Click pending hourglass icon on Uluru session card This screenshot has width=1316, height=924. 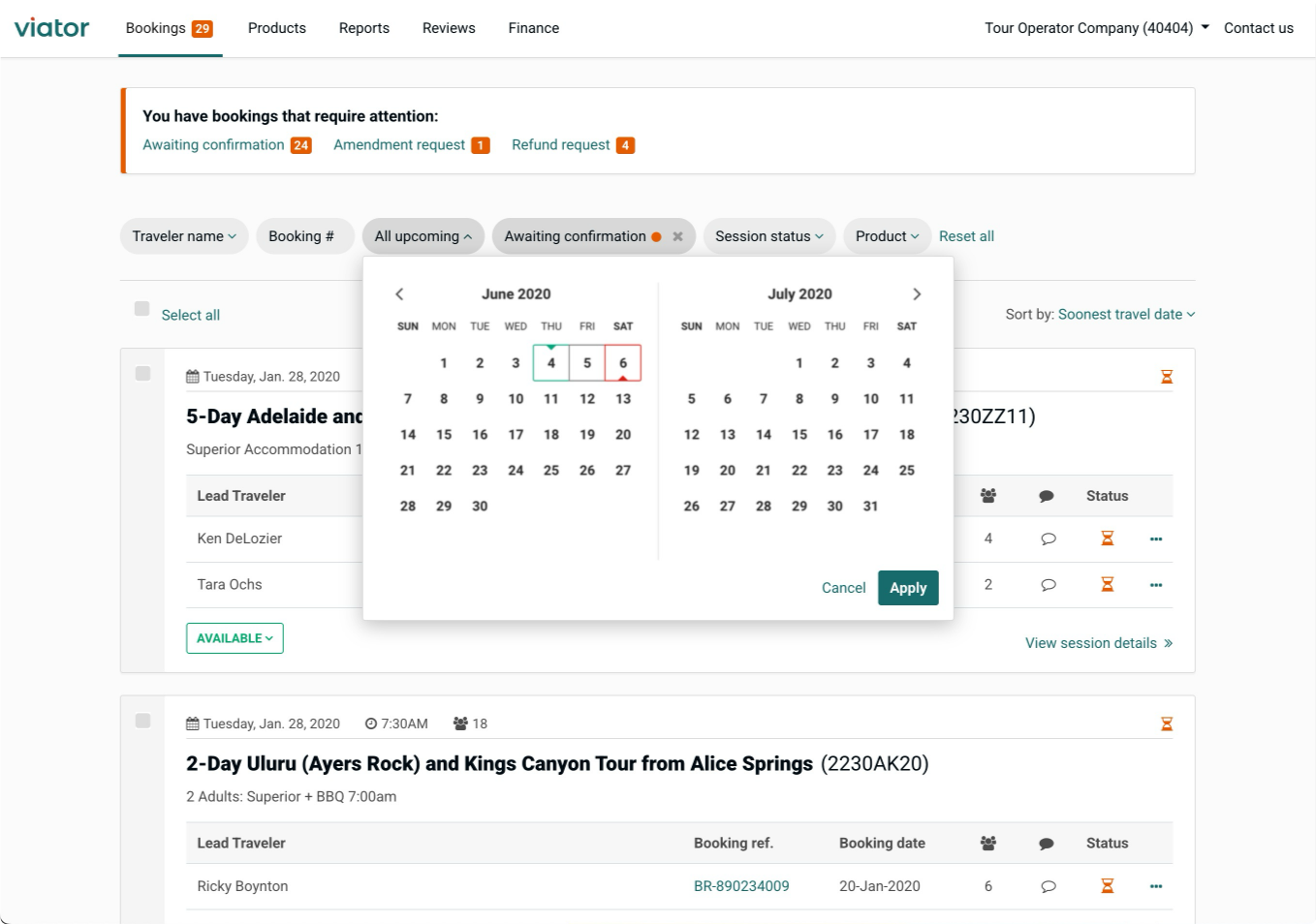1167,724
